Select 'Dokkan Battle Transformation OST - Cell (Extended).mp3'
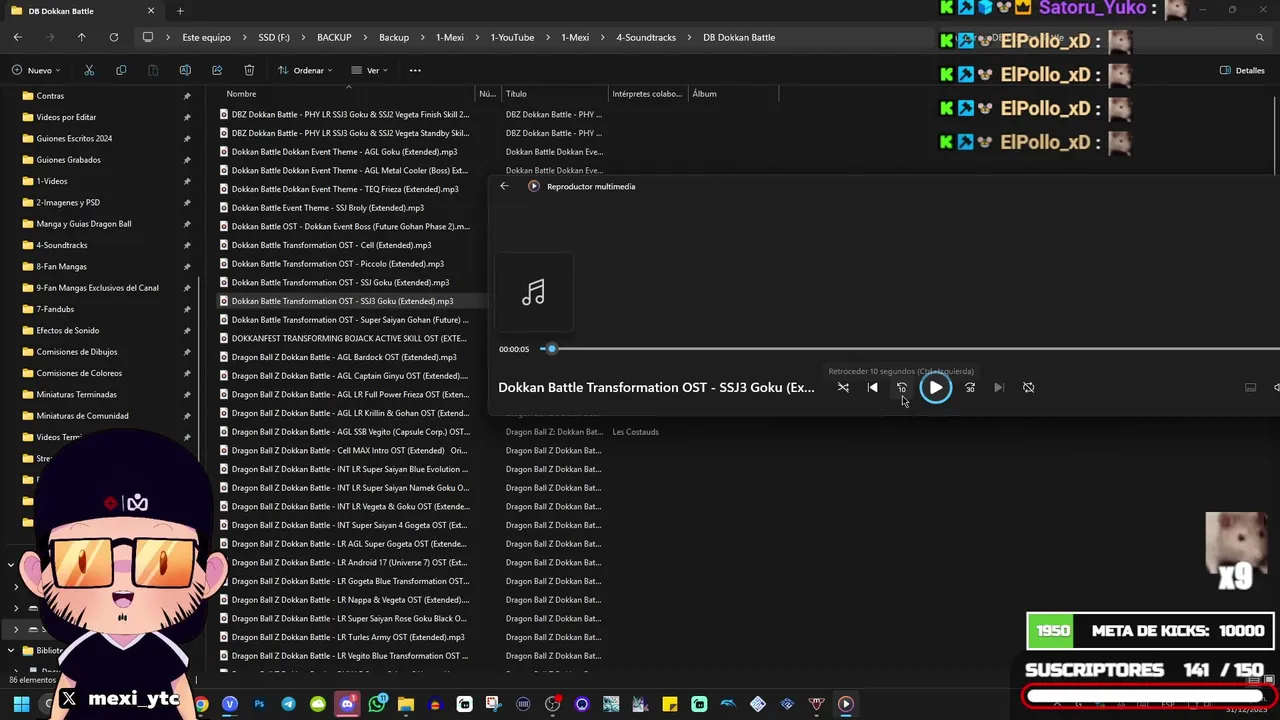1280x720 pixels. click(x=331, y=245)
